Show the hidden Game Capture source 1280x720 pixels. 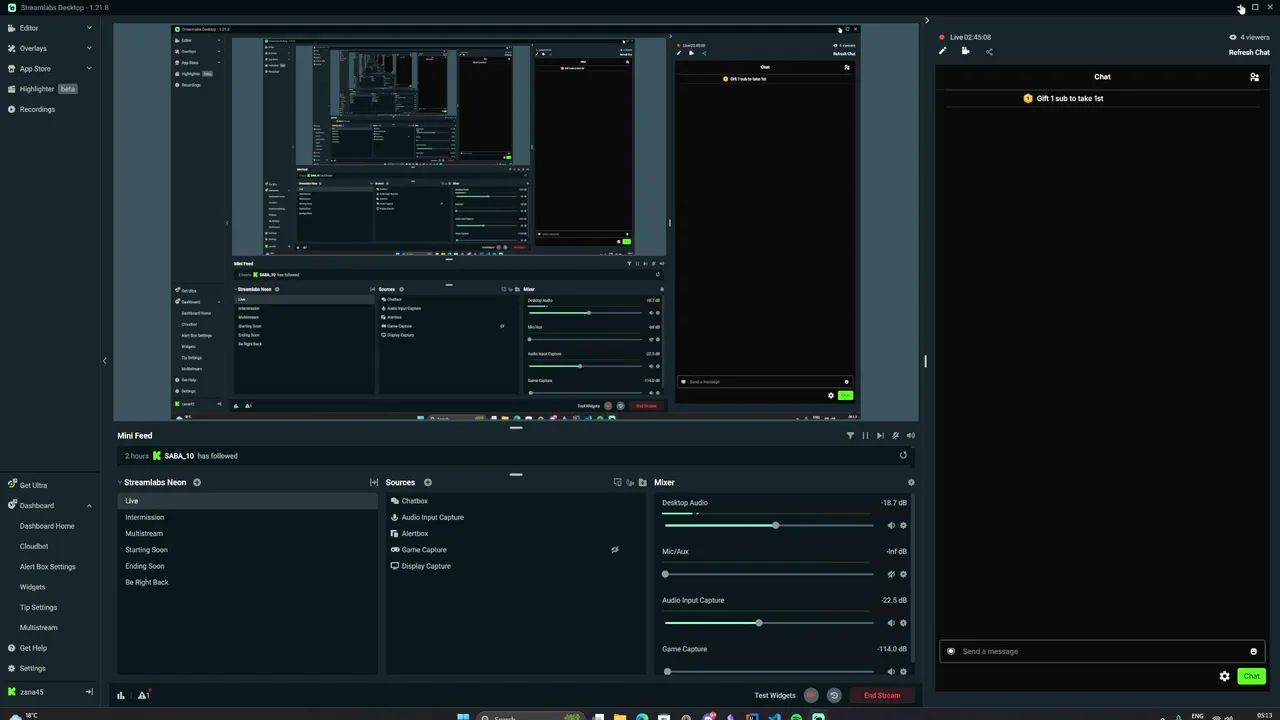click(615, 550)
